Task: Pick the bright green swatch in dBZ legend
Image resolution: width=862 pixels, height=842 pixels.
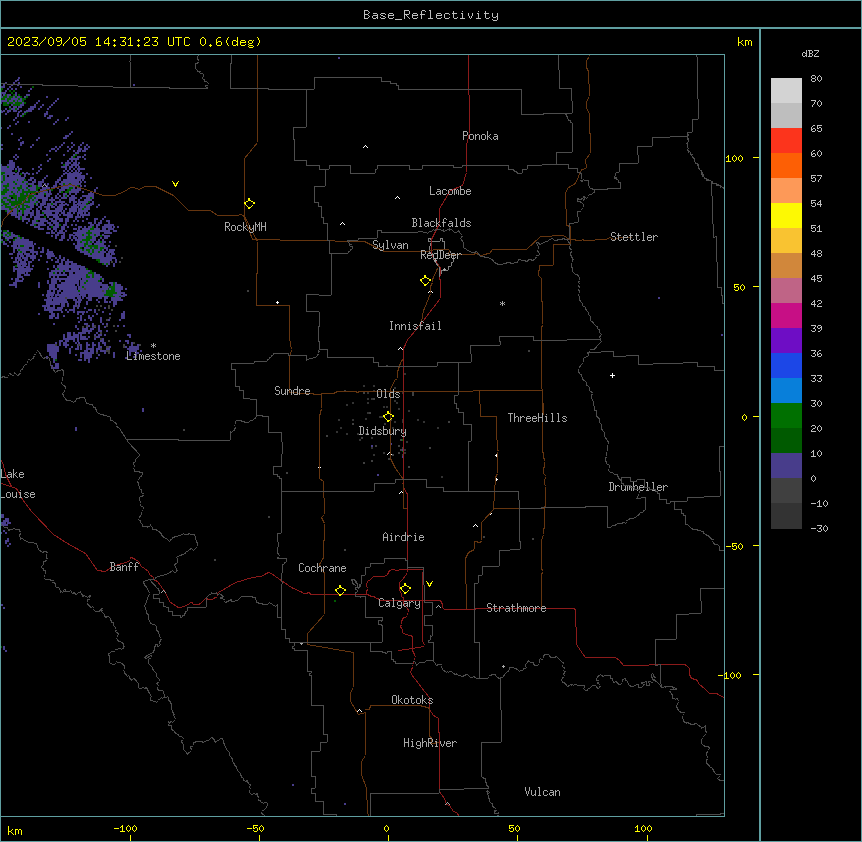Action: 786,416
